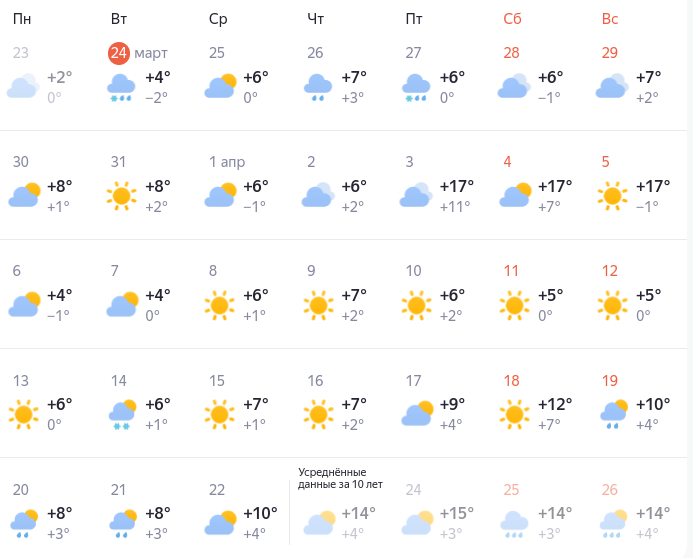Click the snow-rain cloud icon for March 24
Image resolution: width=693 pixels, height=558 pixels.
tap(122, 88)
